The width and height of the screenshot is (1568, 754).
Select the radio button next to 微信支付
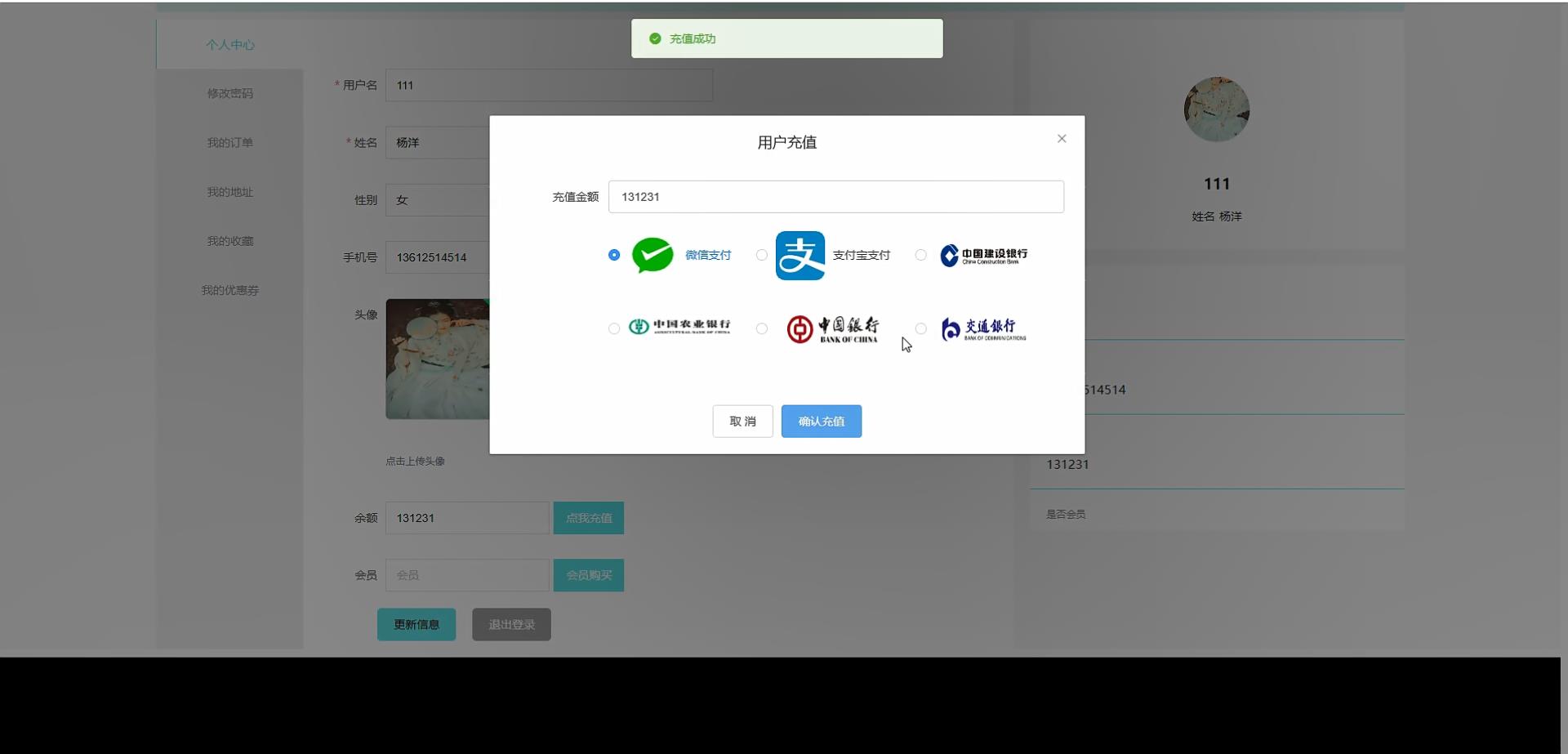click(x=613, y=255)
